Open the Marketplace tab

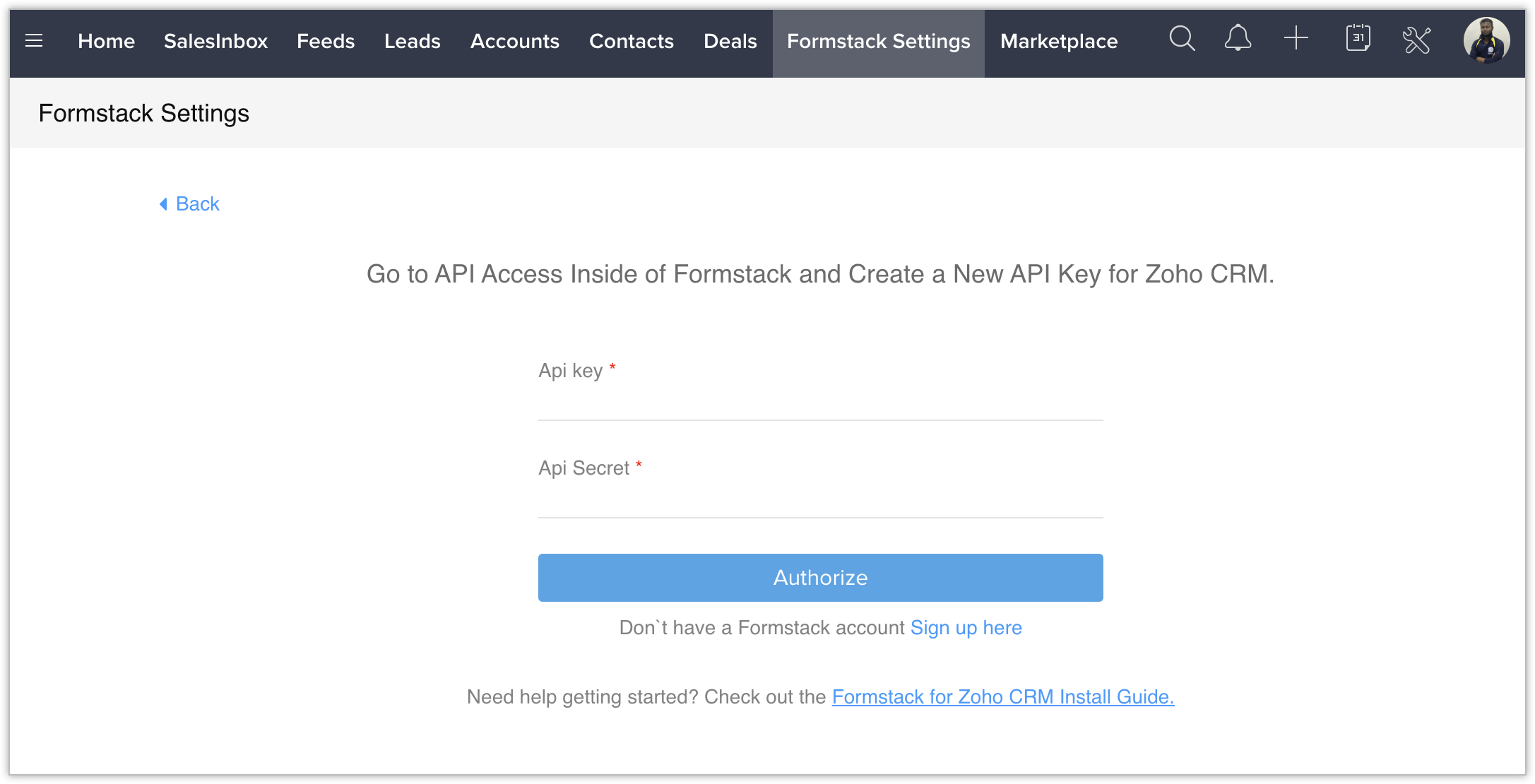coord(1059,42)
